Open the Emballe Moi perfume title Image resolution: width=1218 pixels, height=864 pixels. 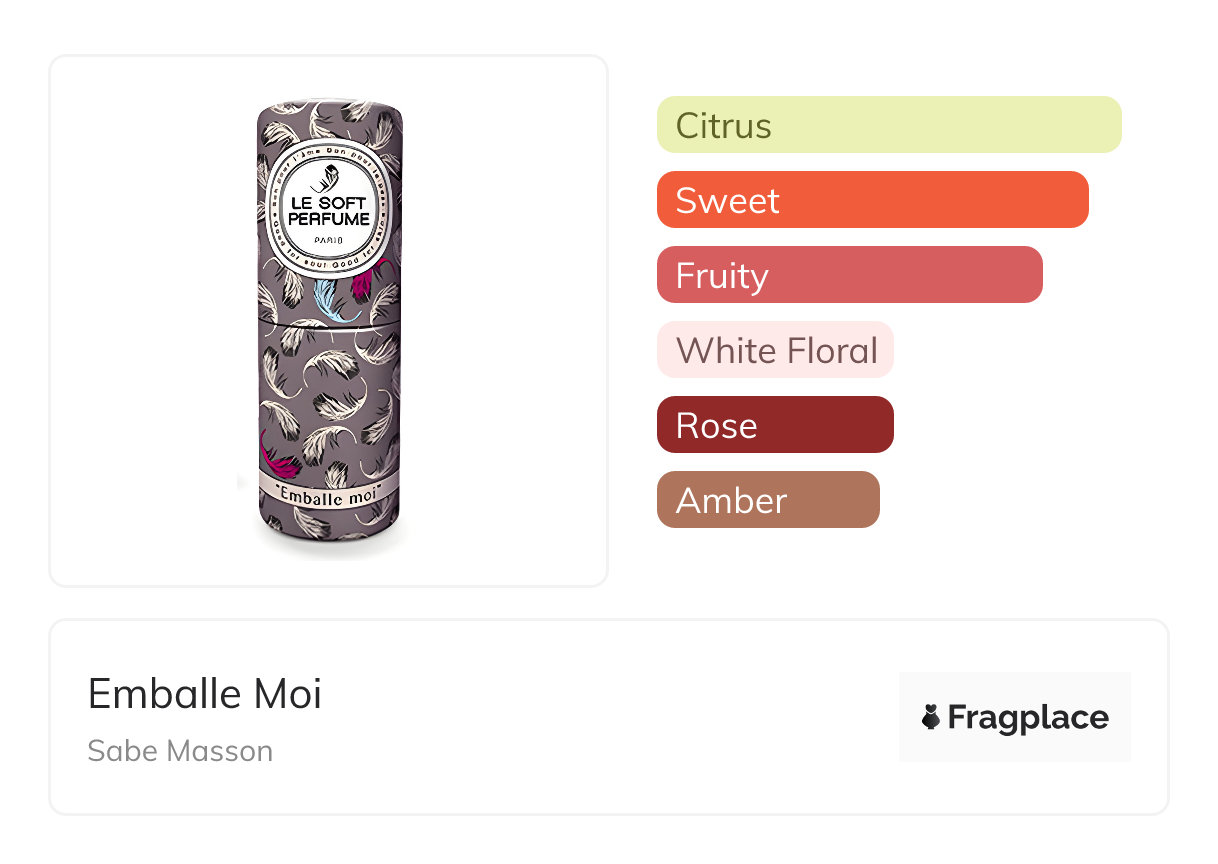coord(205,694)
